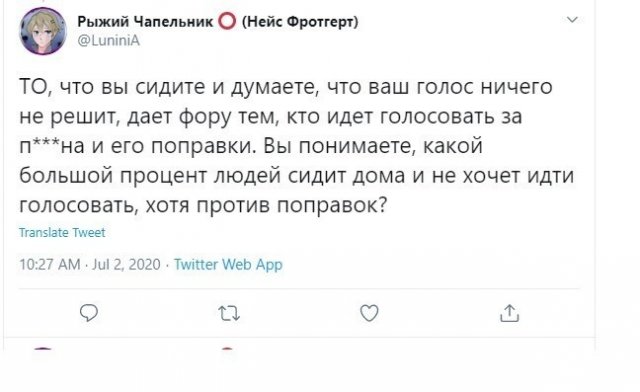Click the partially visible avatar below the tweet

pyautogui.click(x=42, y=350)
